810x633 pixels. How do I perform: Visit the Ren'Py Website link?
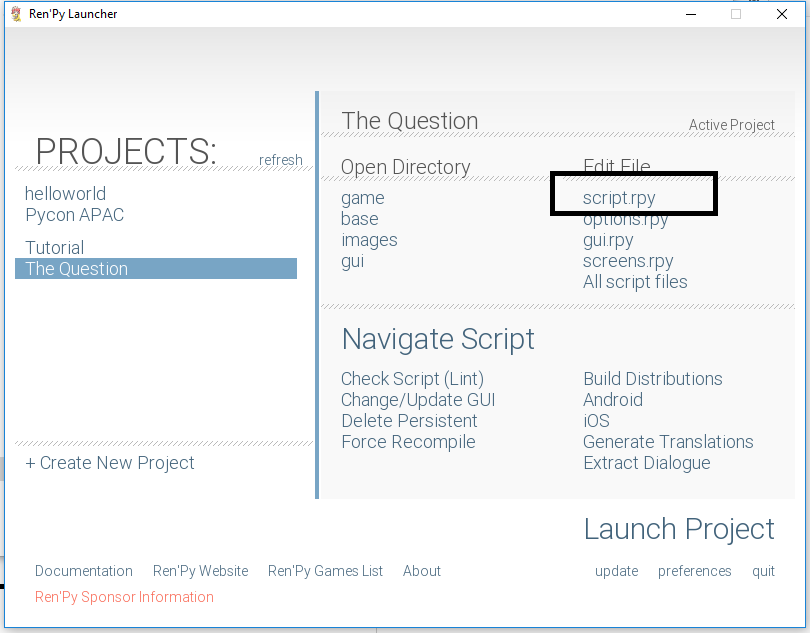click(200, 571)
